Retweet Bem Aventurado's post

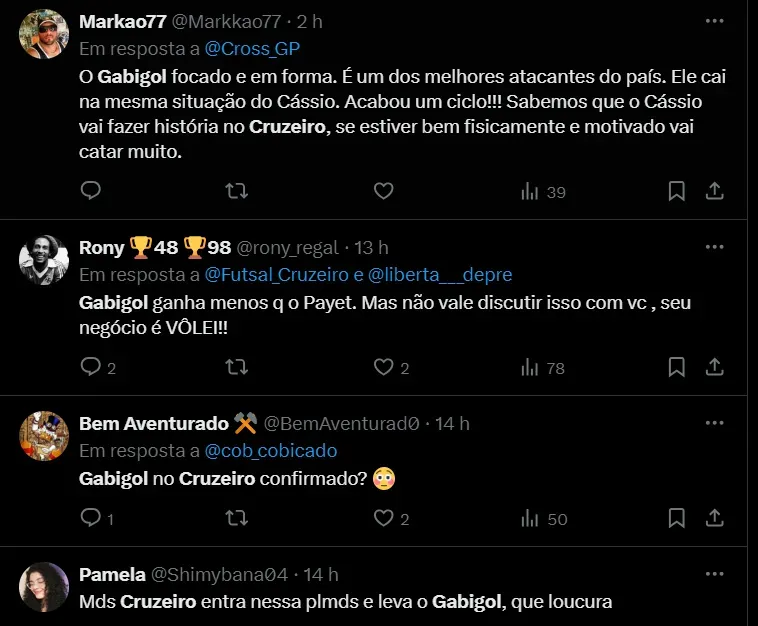(237, 518)
